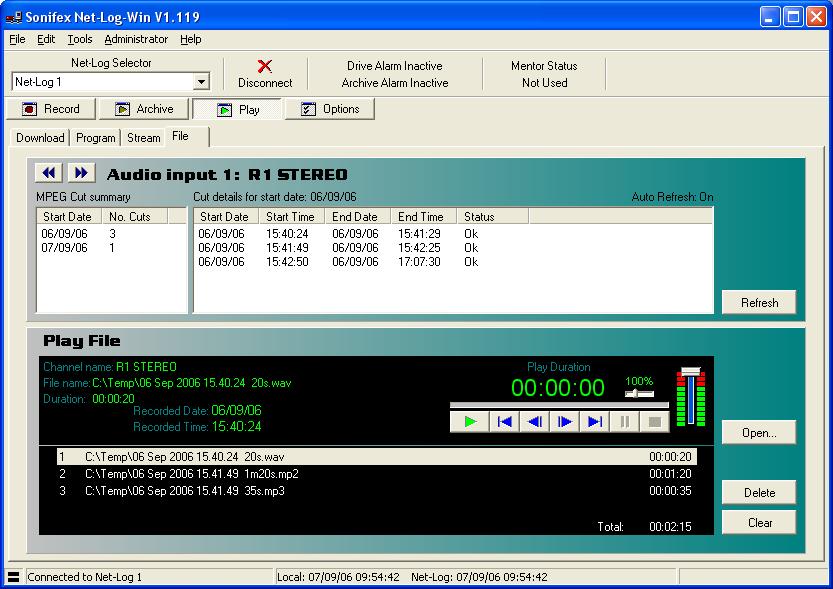Screen dimensions: 833x589
Task: Click the Total 00:02:15 duration value
Action: pos(670,526)
